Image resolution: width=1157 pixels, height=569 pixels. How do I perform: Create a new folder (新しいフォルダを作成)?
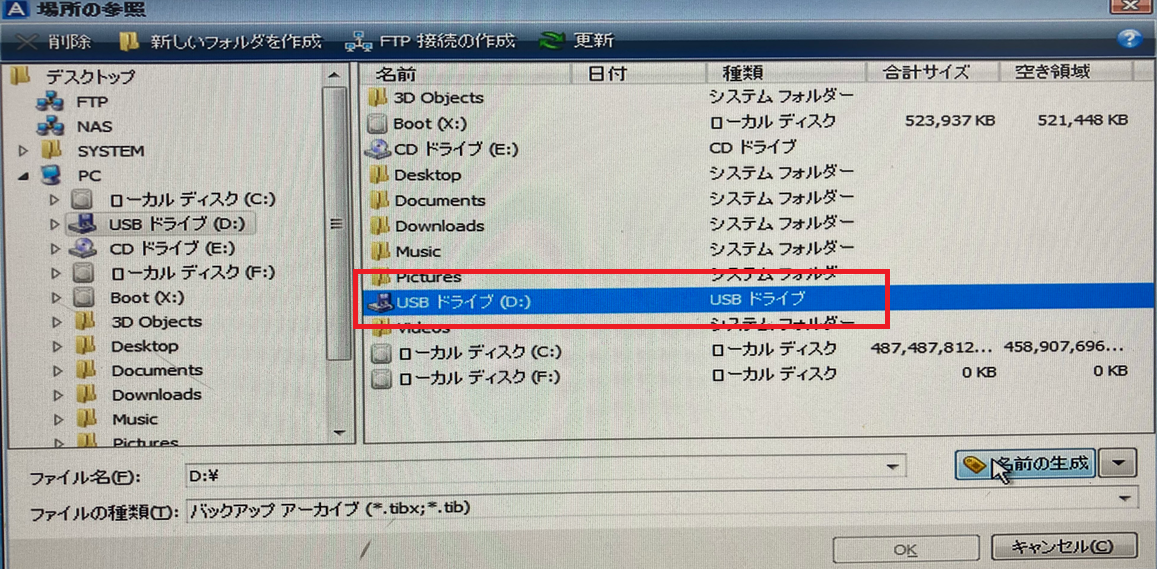(x=220, y=41)
